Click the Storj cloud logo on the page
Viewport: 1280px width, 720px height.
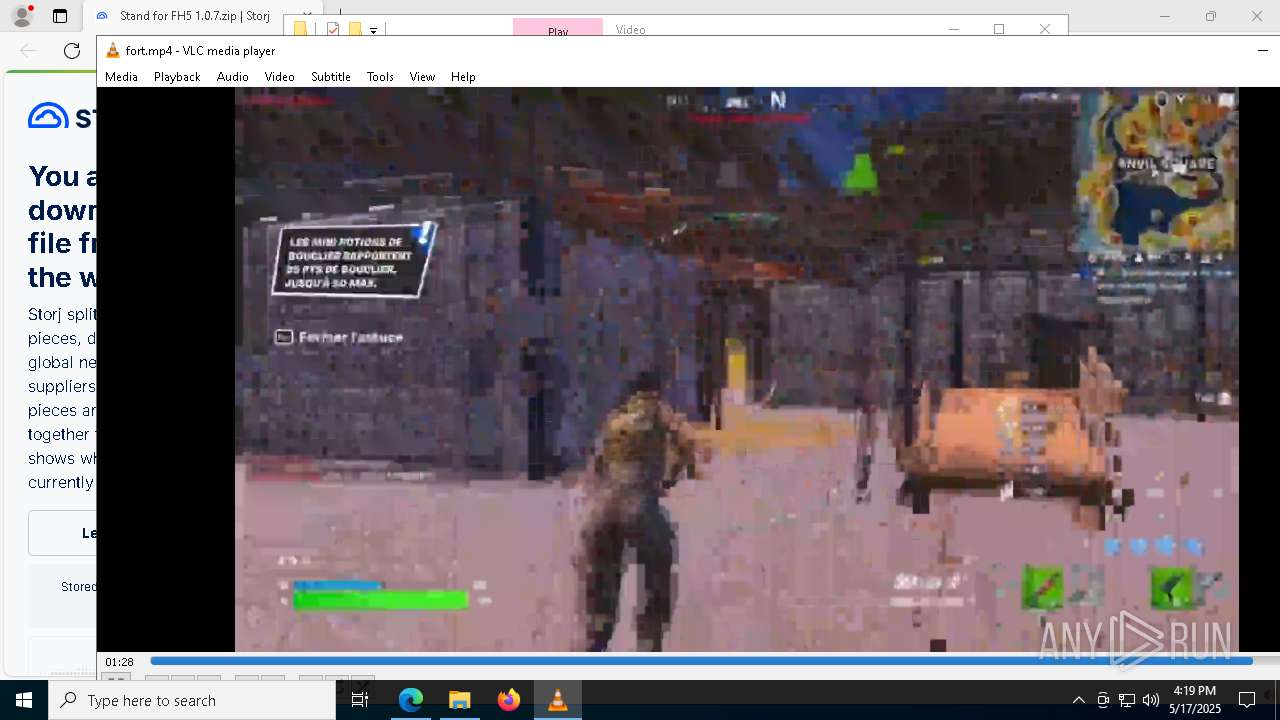48,116
